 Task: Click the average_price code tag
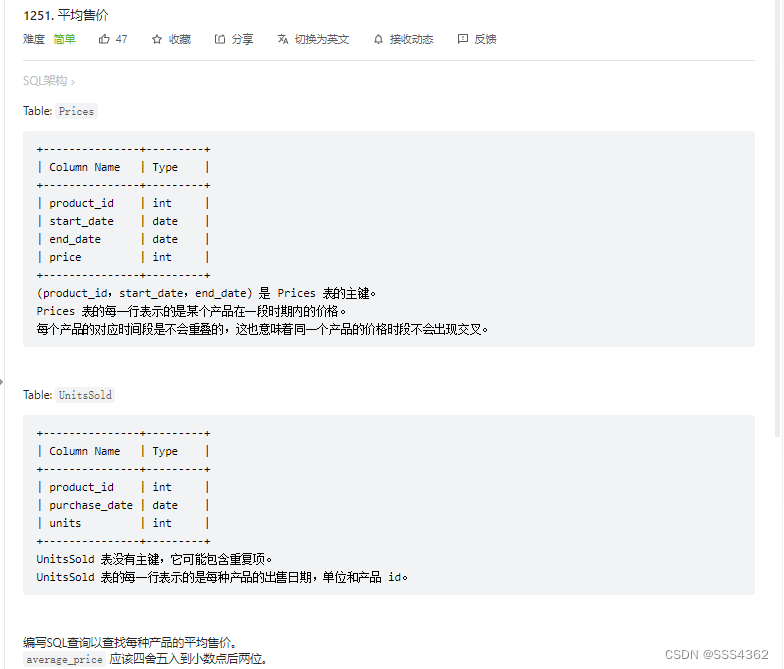[x=64, y=660]
